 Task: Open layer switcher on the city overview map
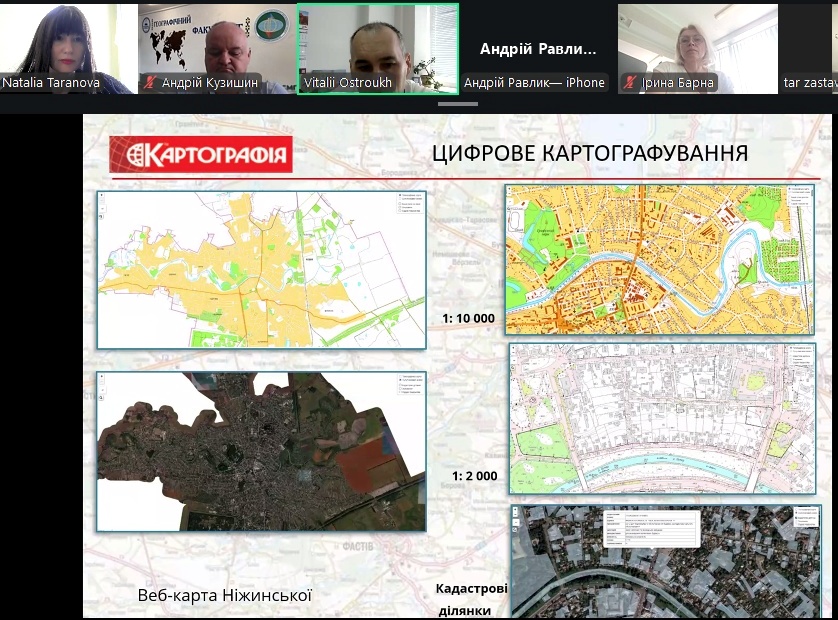point(410,203)
